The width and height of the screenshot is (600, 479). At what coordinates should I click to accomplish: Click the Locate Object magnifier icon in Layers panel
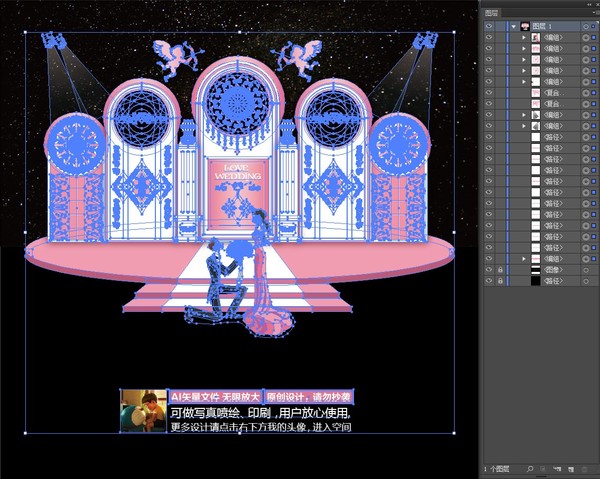tap(530, 469)
